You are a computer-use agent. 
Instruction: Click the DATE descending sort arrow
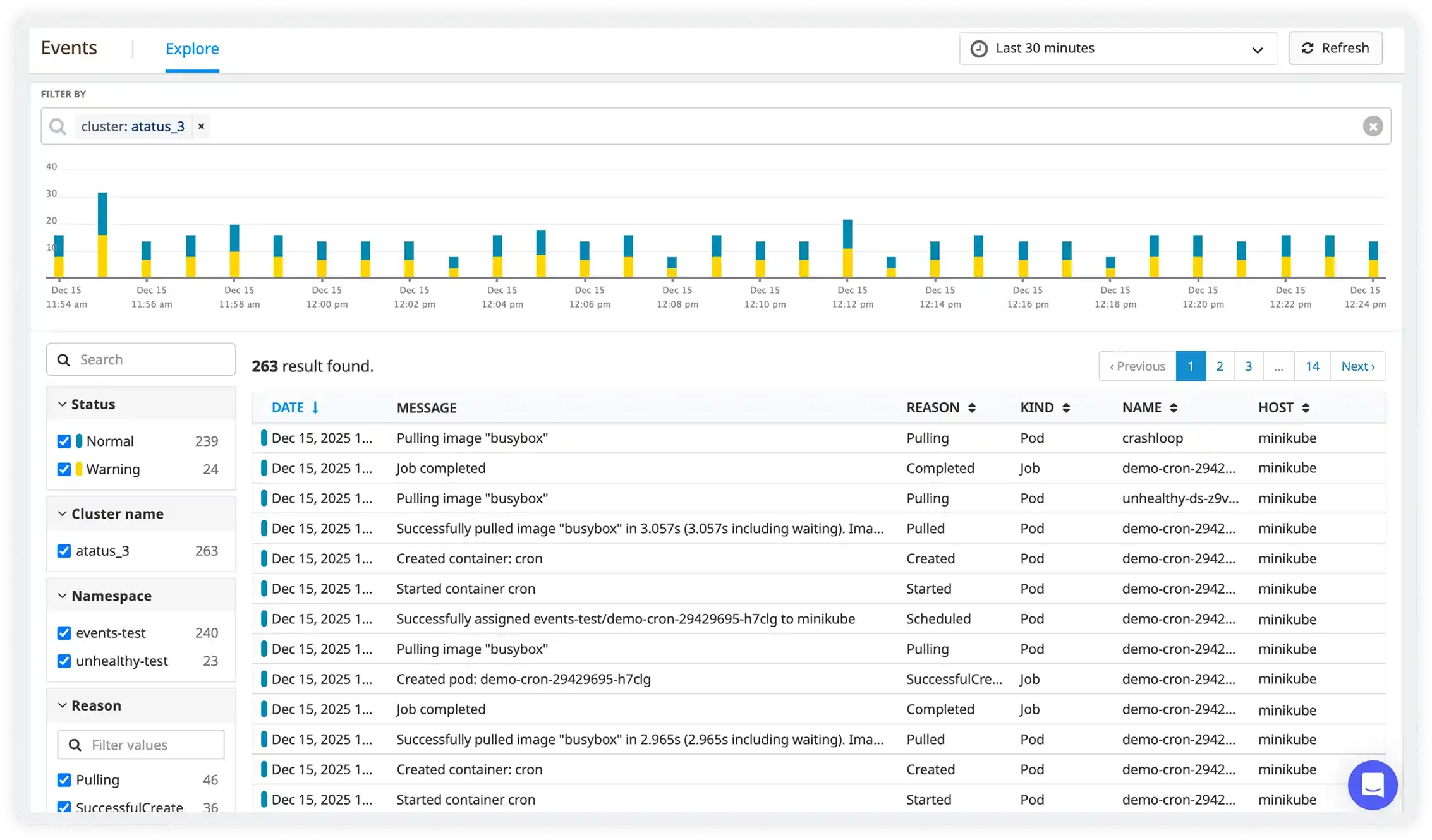coord(316,407)
